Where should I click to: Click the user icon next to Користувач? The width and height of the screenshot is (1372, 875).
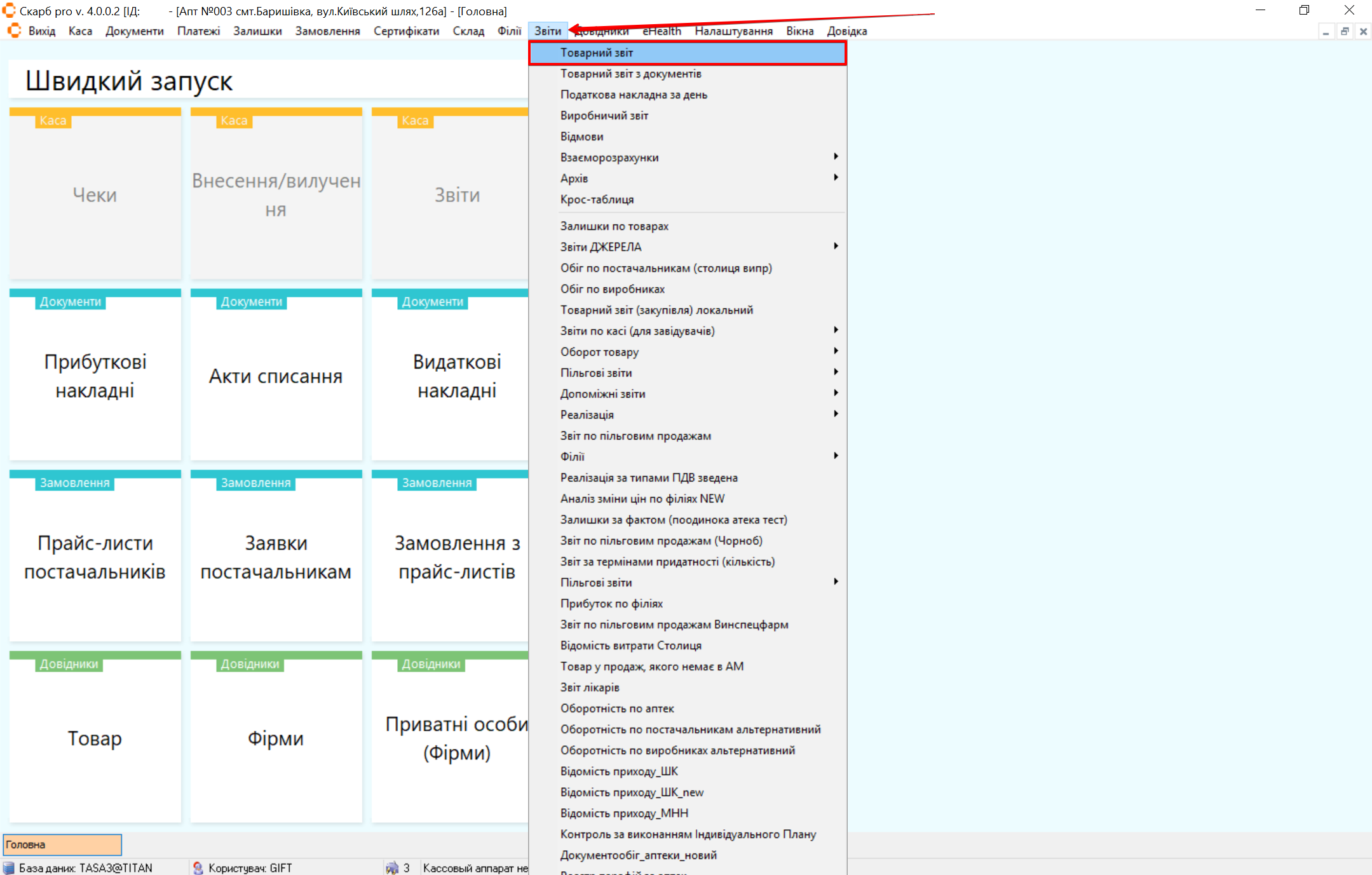198,868
